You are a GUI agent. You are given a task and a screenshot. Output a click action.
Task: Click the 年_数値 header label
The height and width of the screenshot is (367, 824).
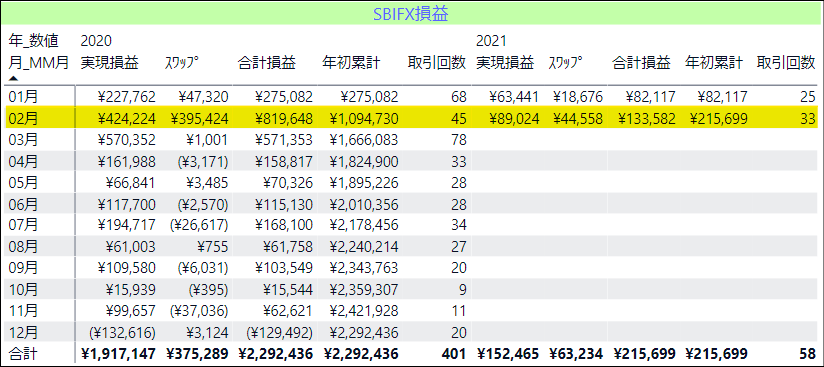click(34, 40)
